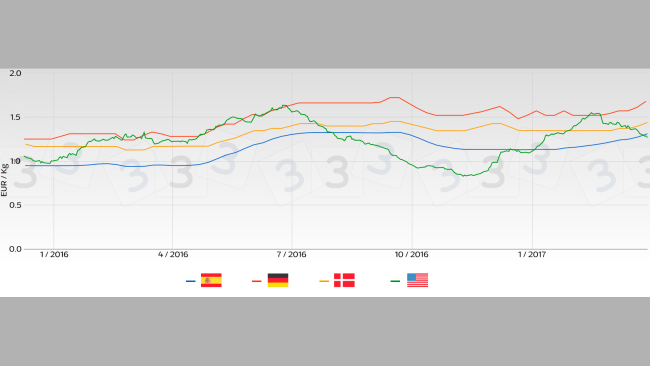Toggle the Germany flag legend entry
Viewport: 650px width, 366px height.
pyautogui.click(x=278, y=280)
